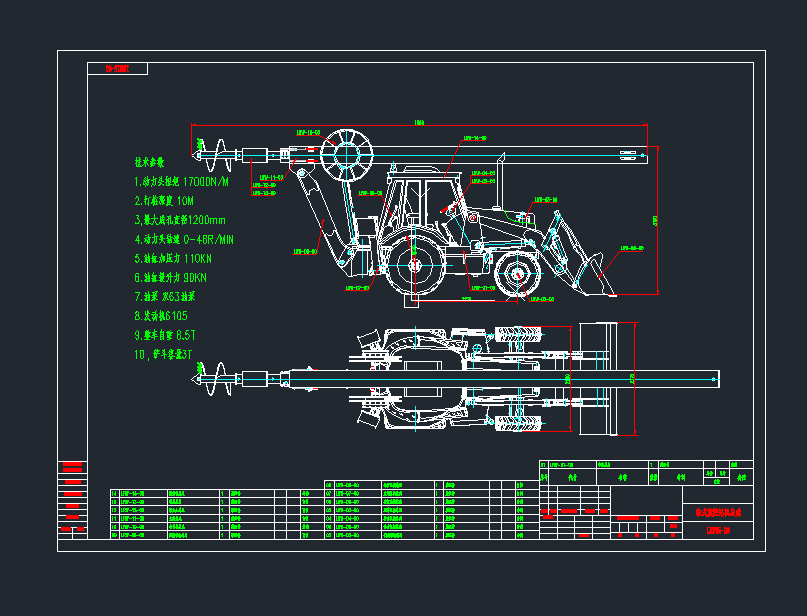Click the red drawing number in title block
This screenshot has height=616, width=807.
coord(719,529)
